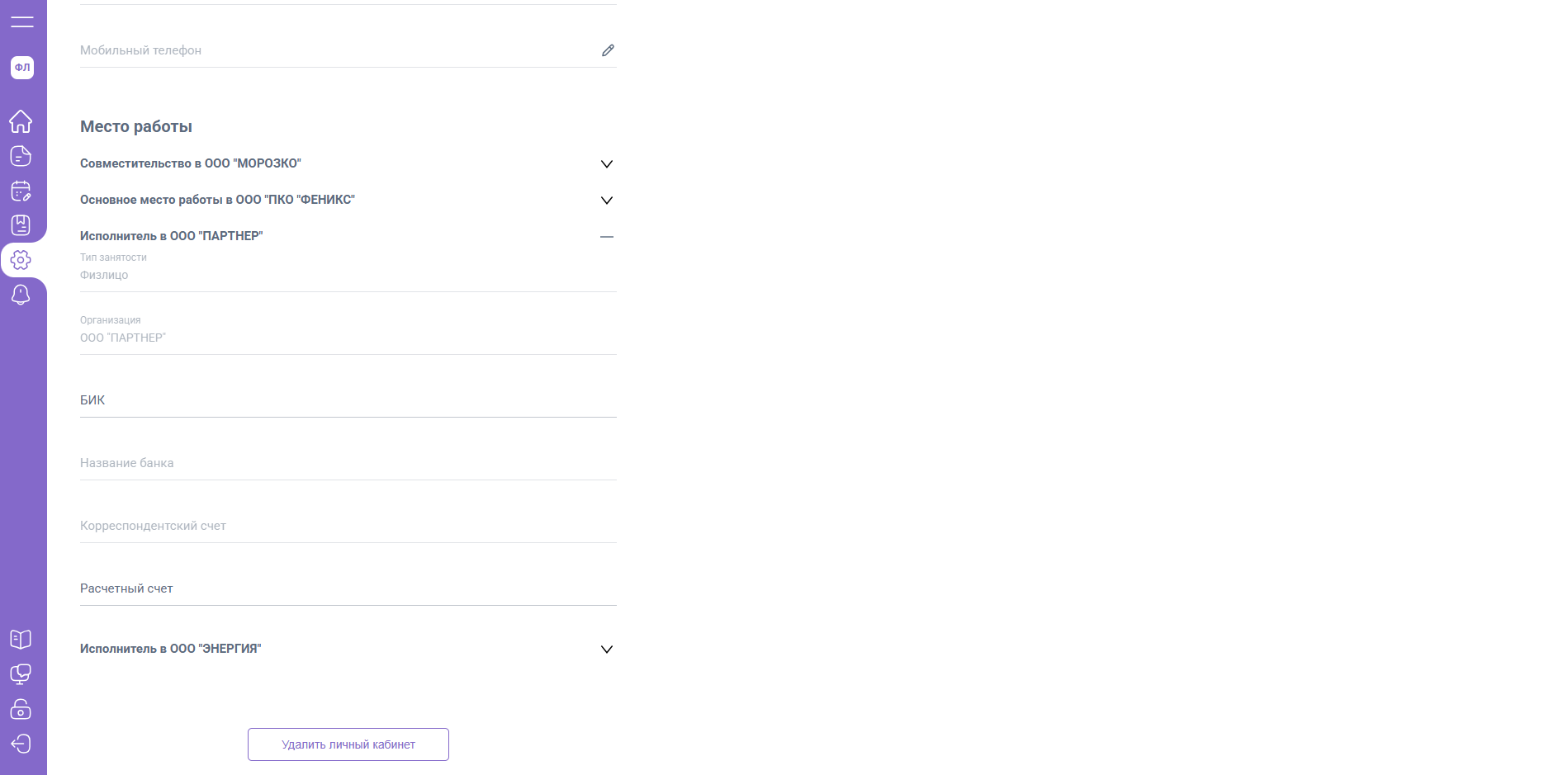Click into the Расчетный счет field
This screenshot has height=775, width=1568.
[348, 589]
